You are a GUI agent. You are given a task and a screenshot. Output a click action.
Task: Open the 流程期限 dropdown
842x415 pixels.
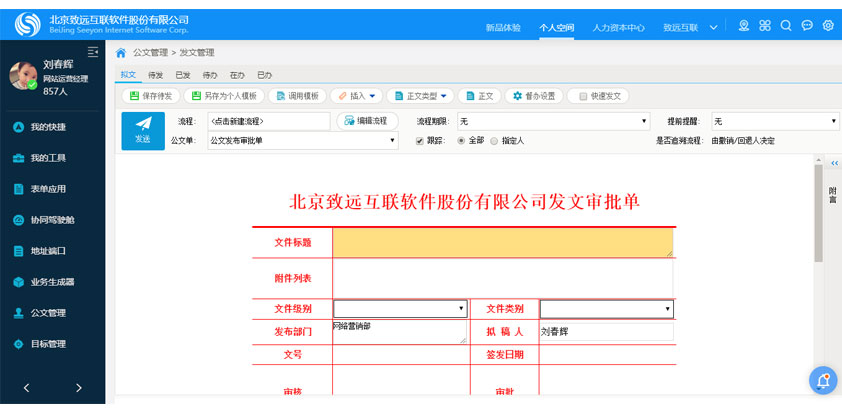click(554, 122)
